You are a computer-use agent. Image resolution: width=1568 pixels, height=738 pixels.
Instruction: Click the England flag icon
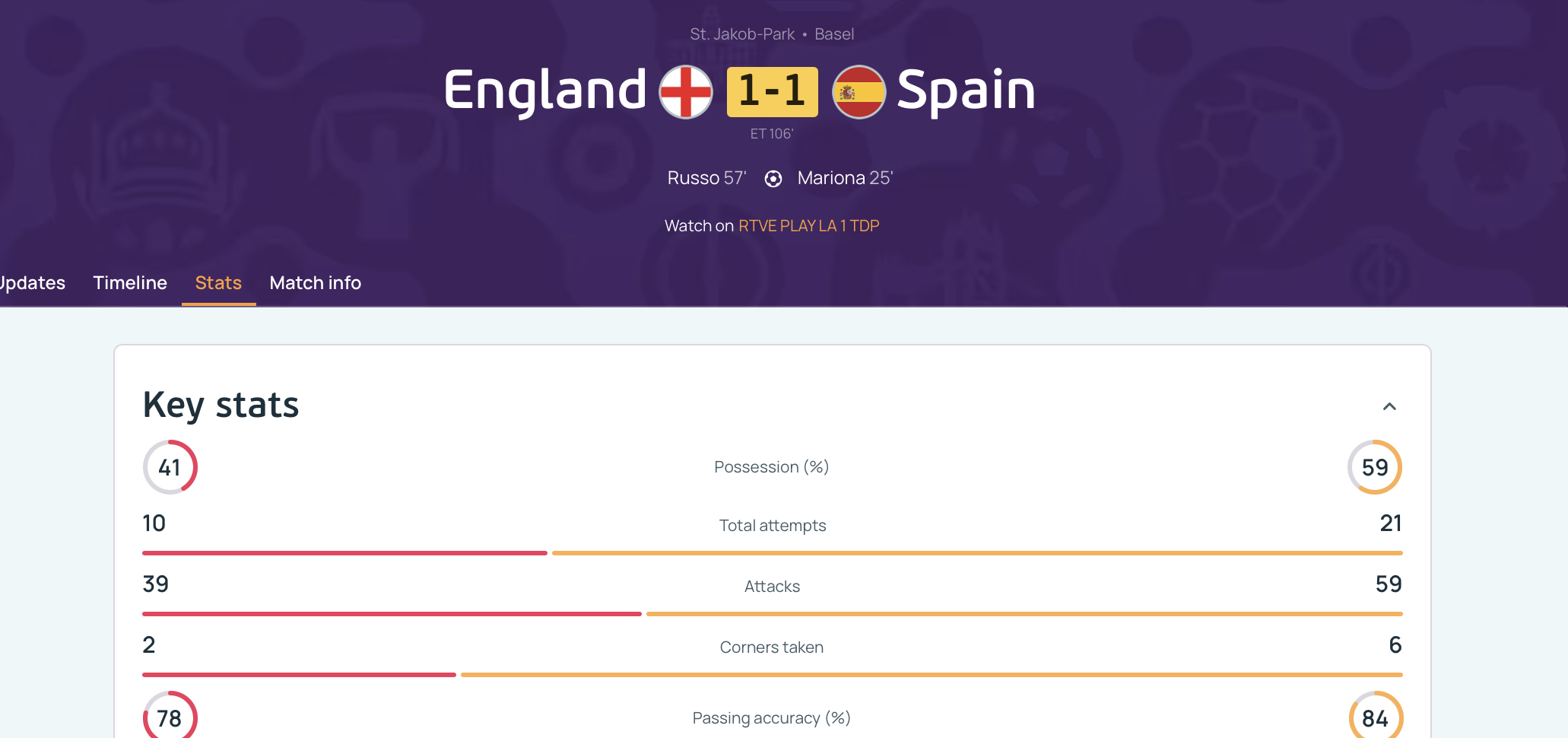pos(686,91)
